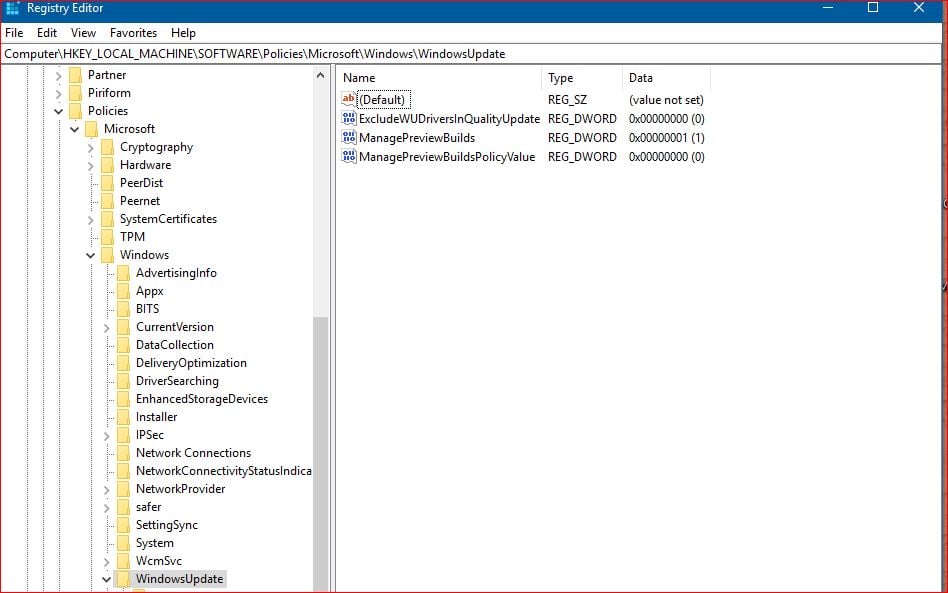Click the SystemCertificates folder icon
Image resolution: width=948 pixels, height=593 pixels.
click(x=108, y=219)
